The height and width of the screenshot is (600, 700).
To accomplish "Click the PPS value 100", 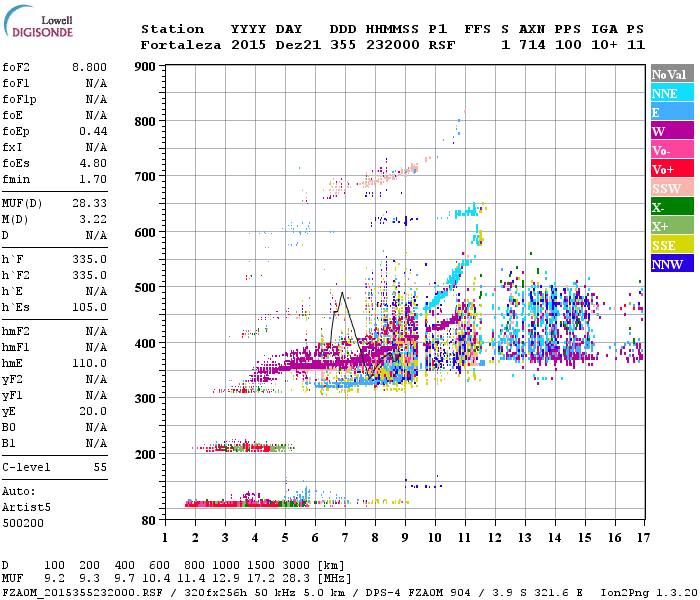I will click(568, 45).
